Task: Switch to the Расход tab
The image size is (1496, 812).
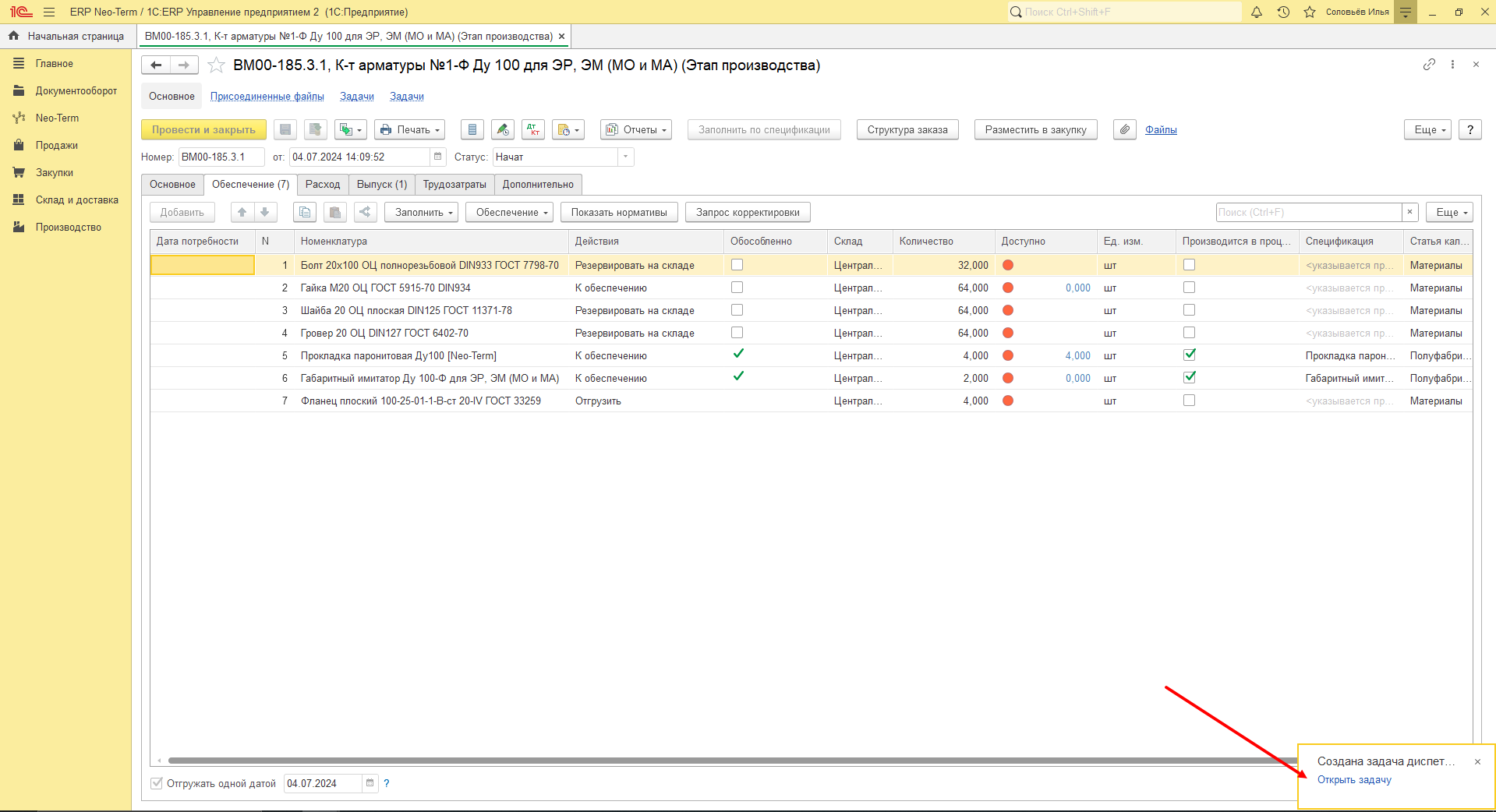Action: 323,185
